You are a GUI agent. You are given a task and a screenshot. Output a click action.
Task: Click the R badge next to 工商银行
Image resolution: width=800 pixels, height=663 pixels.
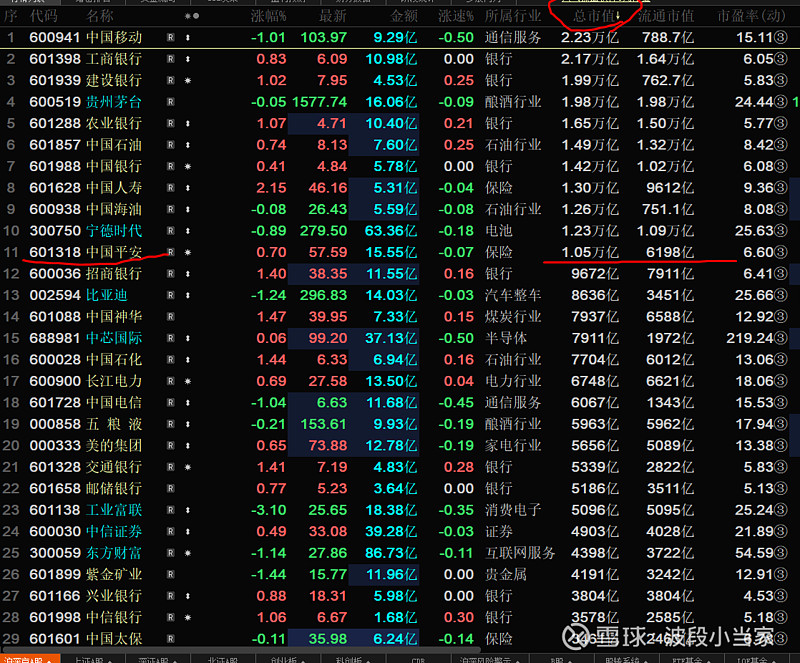[171, 59]
